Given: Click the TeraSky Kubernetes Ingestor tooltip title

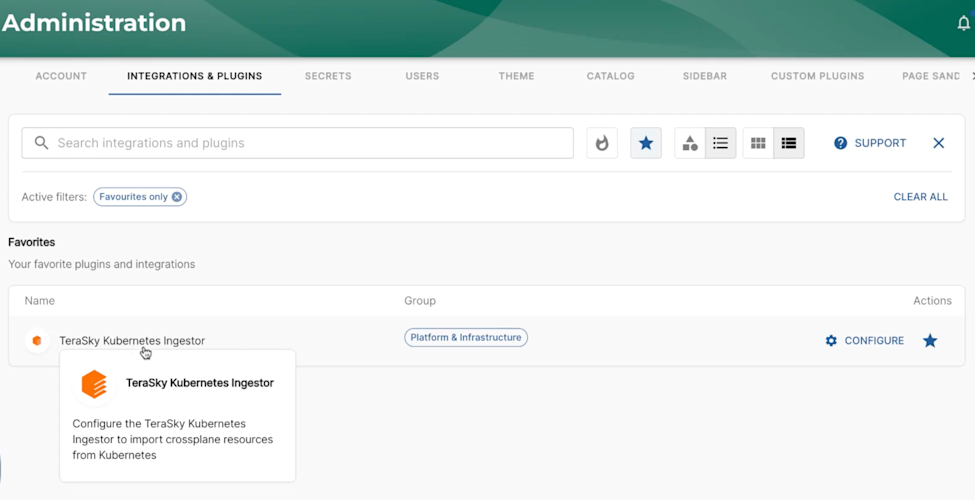Looking at the screenshot, I should (200, 383).
